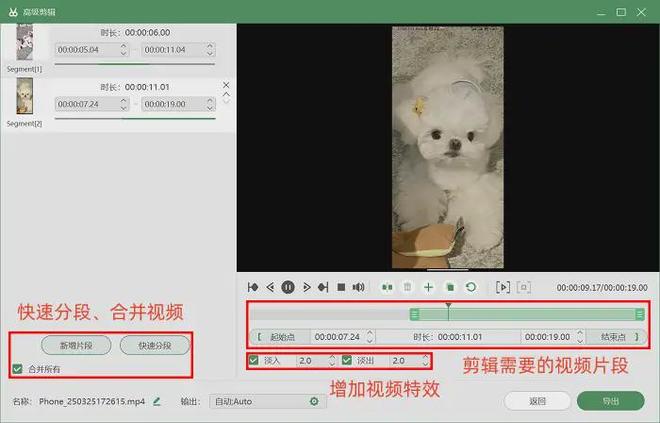Click Segment[2] duration text 00:00:11.01
The height and width of the screenshot is (423, 660).
tap(147, 87)
